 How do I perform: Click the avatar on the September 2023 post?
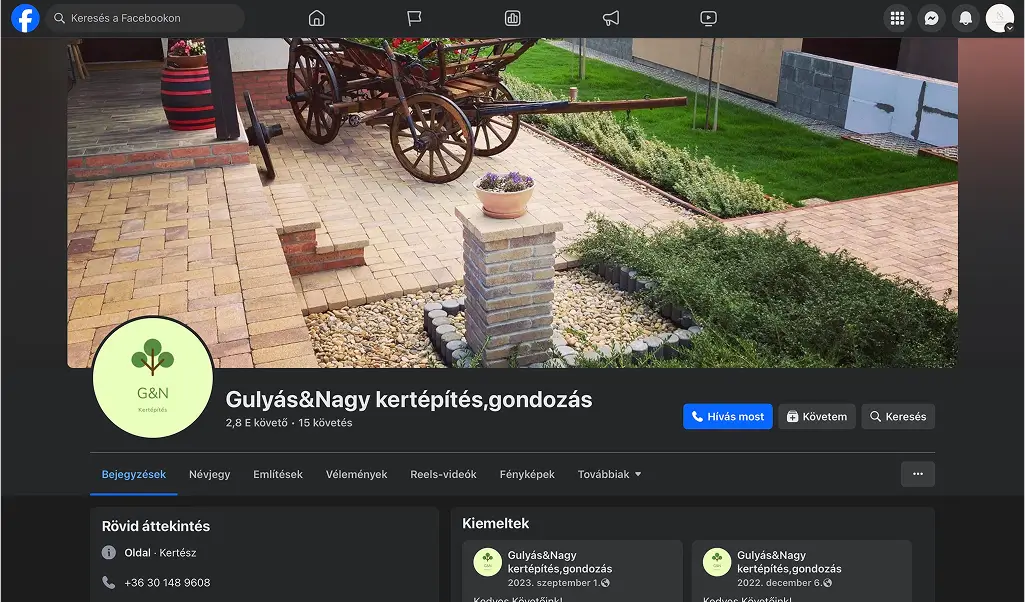point(487,562)
